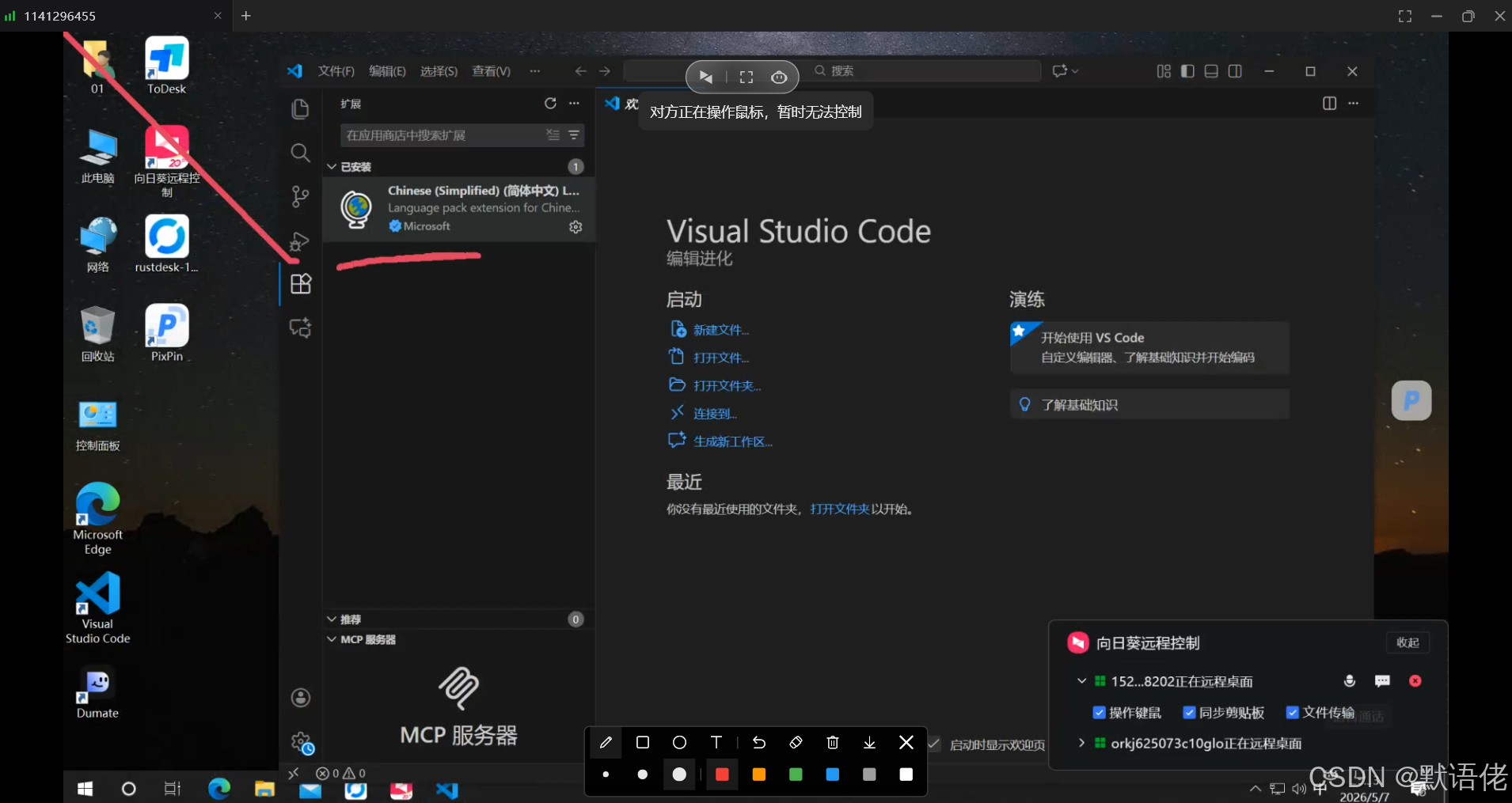
Task: Open the Manage gear in the activity bar
Action: 302,743
